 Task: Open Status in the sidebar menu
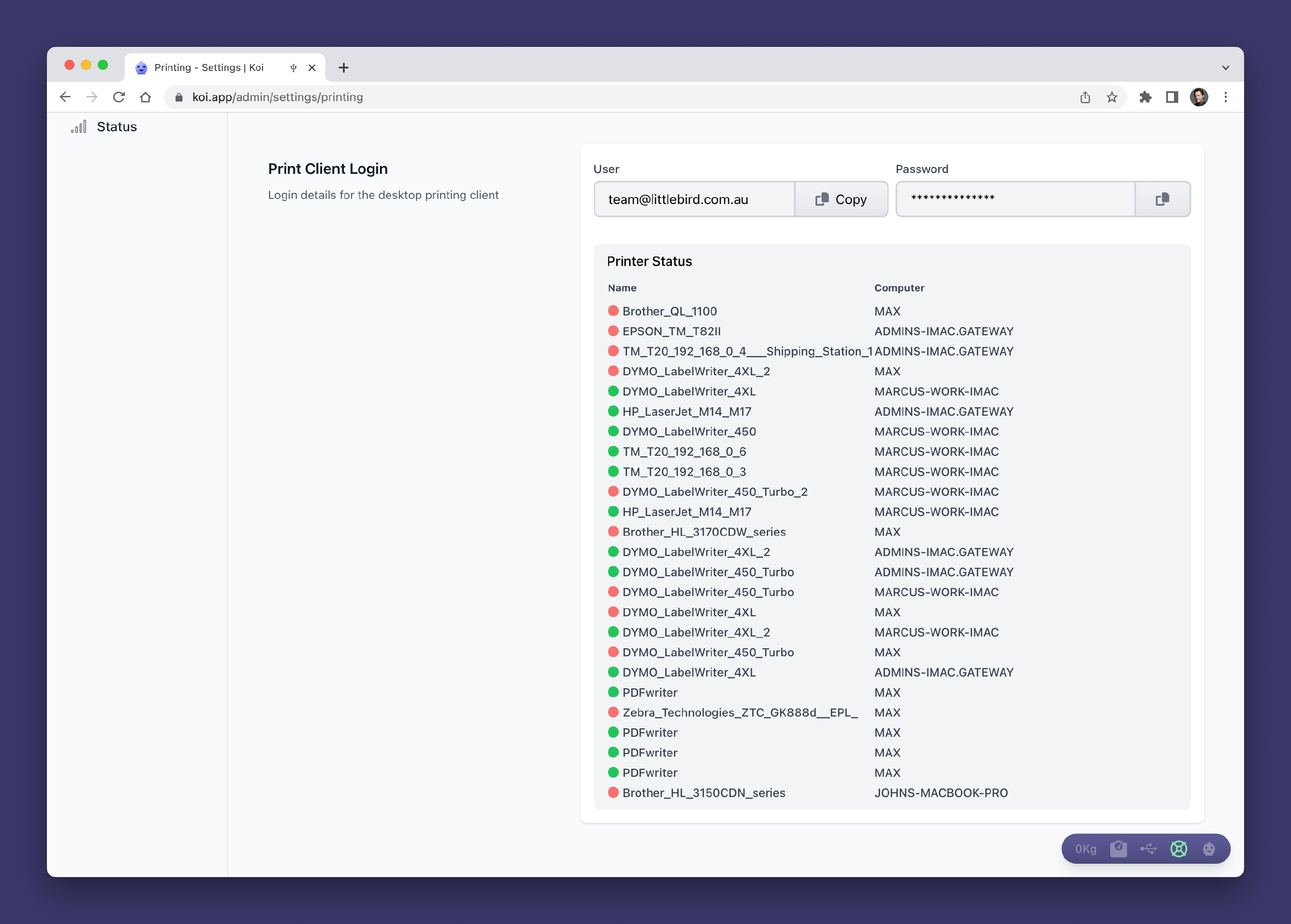(117, 126)
